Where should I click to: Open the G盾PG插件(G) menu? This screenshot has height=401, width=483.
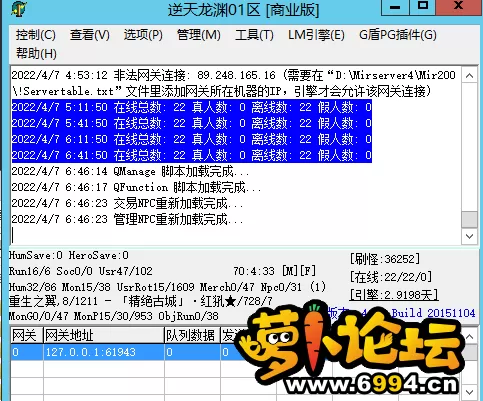click(398, 35)
